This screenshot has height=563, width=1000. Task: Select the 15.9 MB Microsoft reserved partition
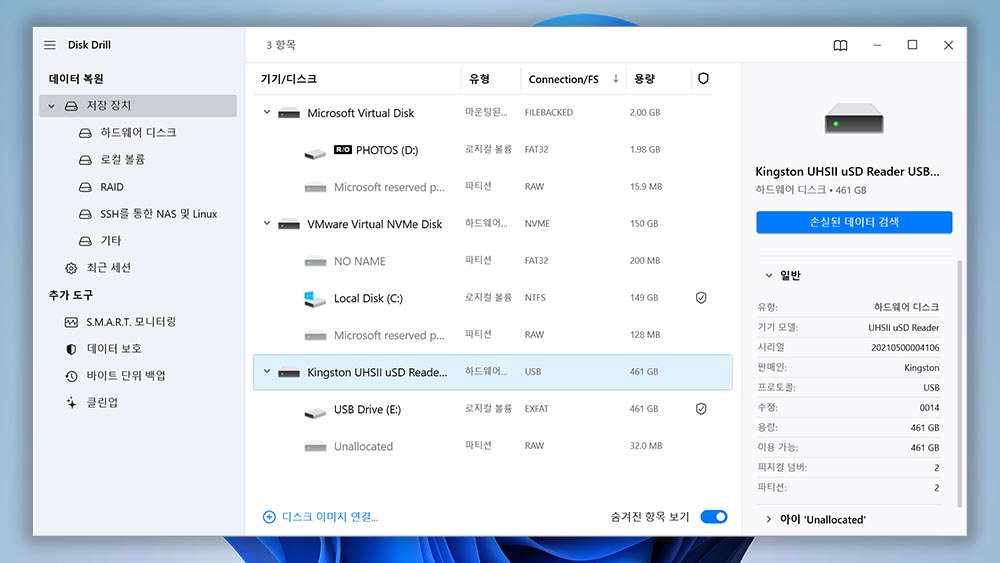[x=492, y=187]
